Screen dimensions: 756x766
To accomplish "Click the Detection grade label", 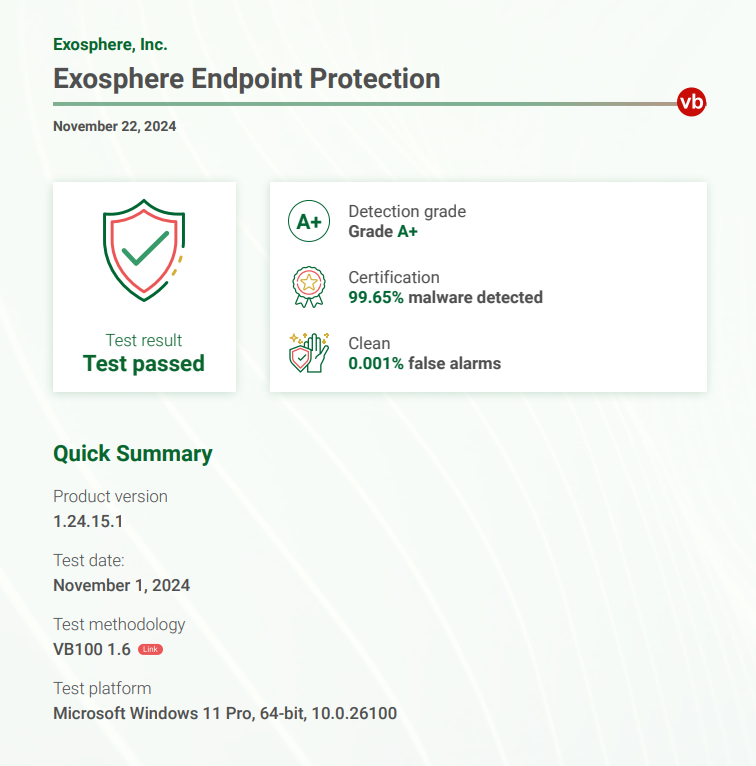I will [407, 211].
